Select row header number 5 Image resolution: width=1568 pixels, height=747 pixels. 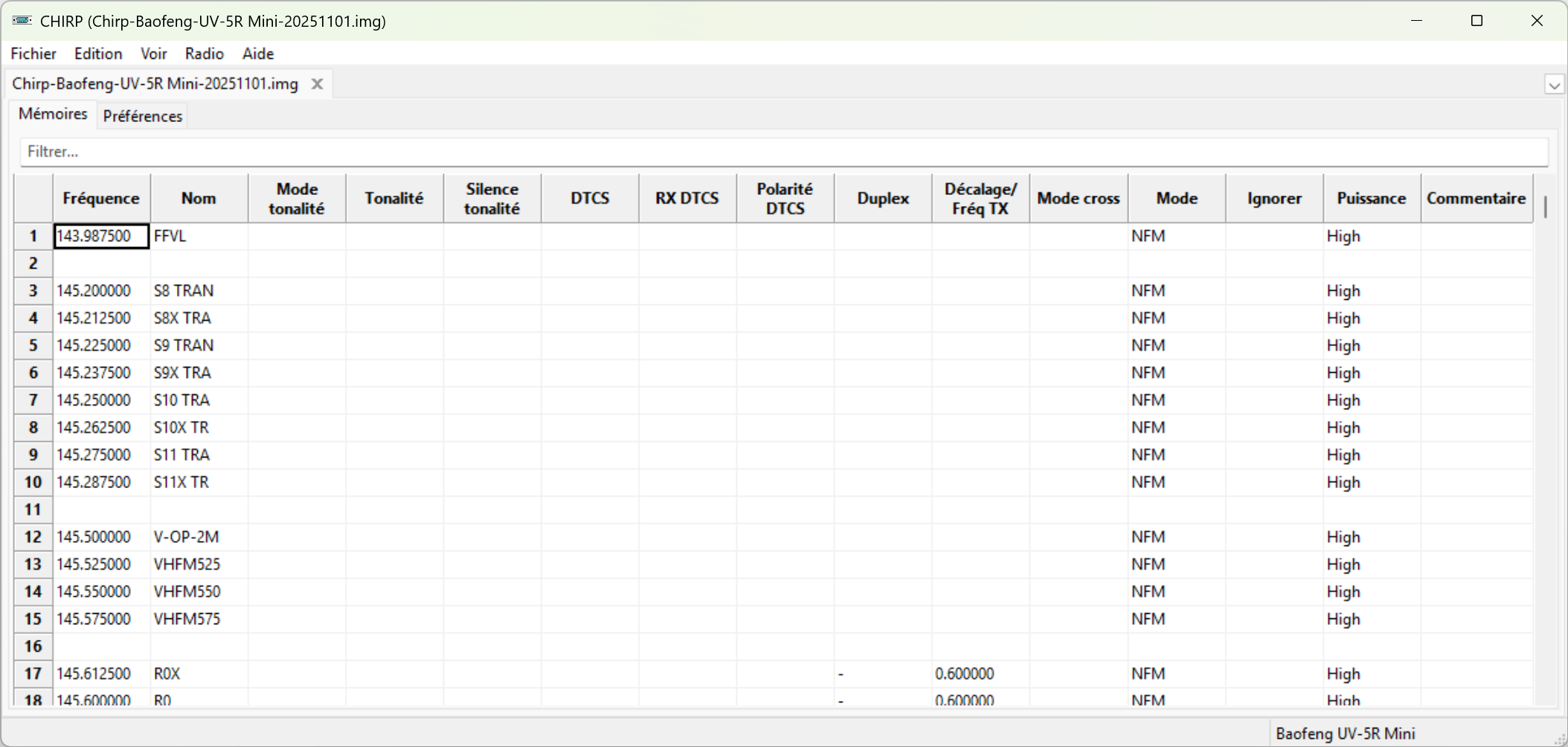click(x=33, y=346)
